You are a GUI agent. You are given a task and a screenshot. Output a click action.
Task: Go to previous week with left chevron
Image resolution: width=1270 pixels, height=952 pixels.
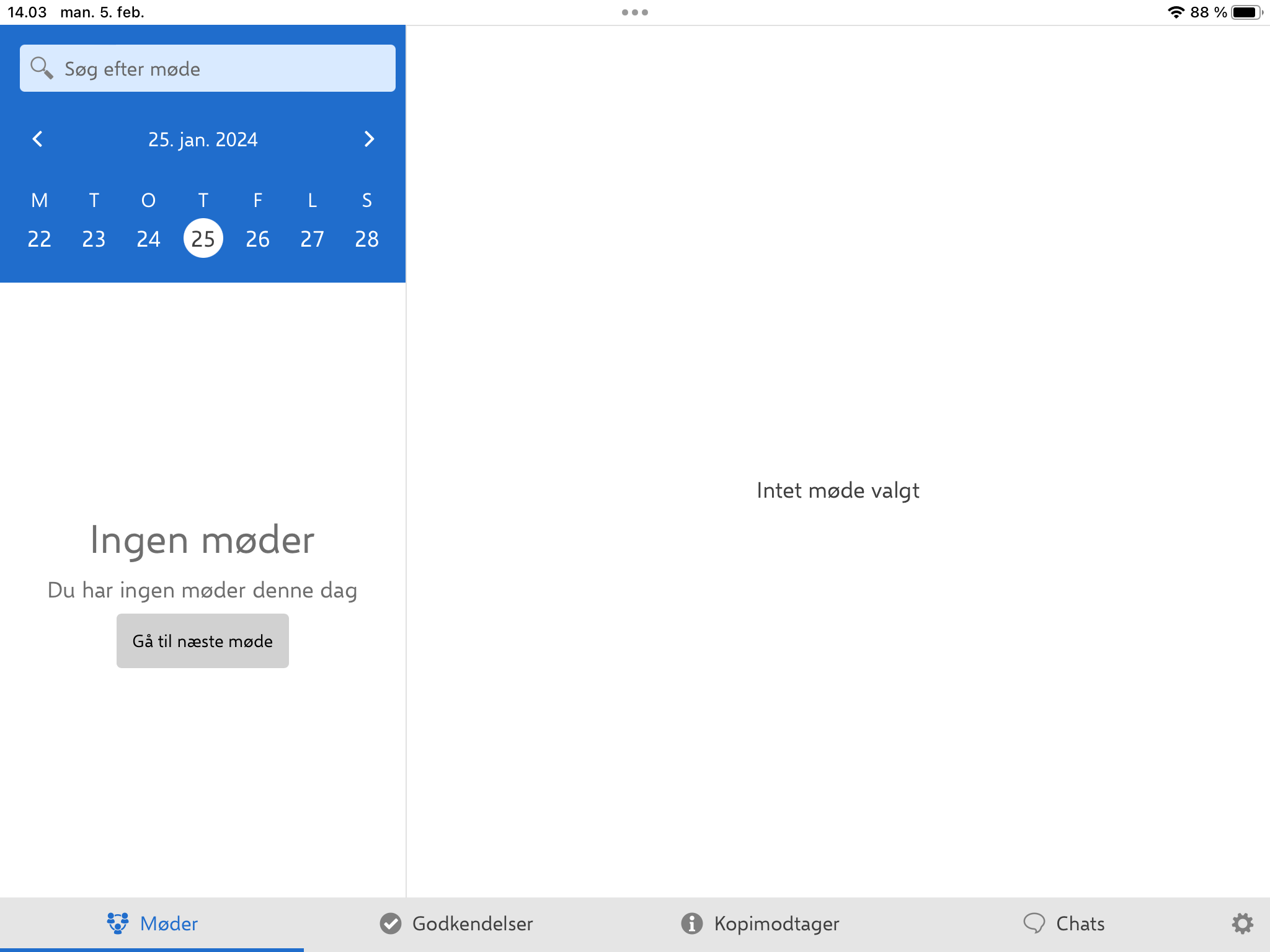click(38, 139)
